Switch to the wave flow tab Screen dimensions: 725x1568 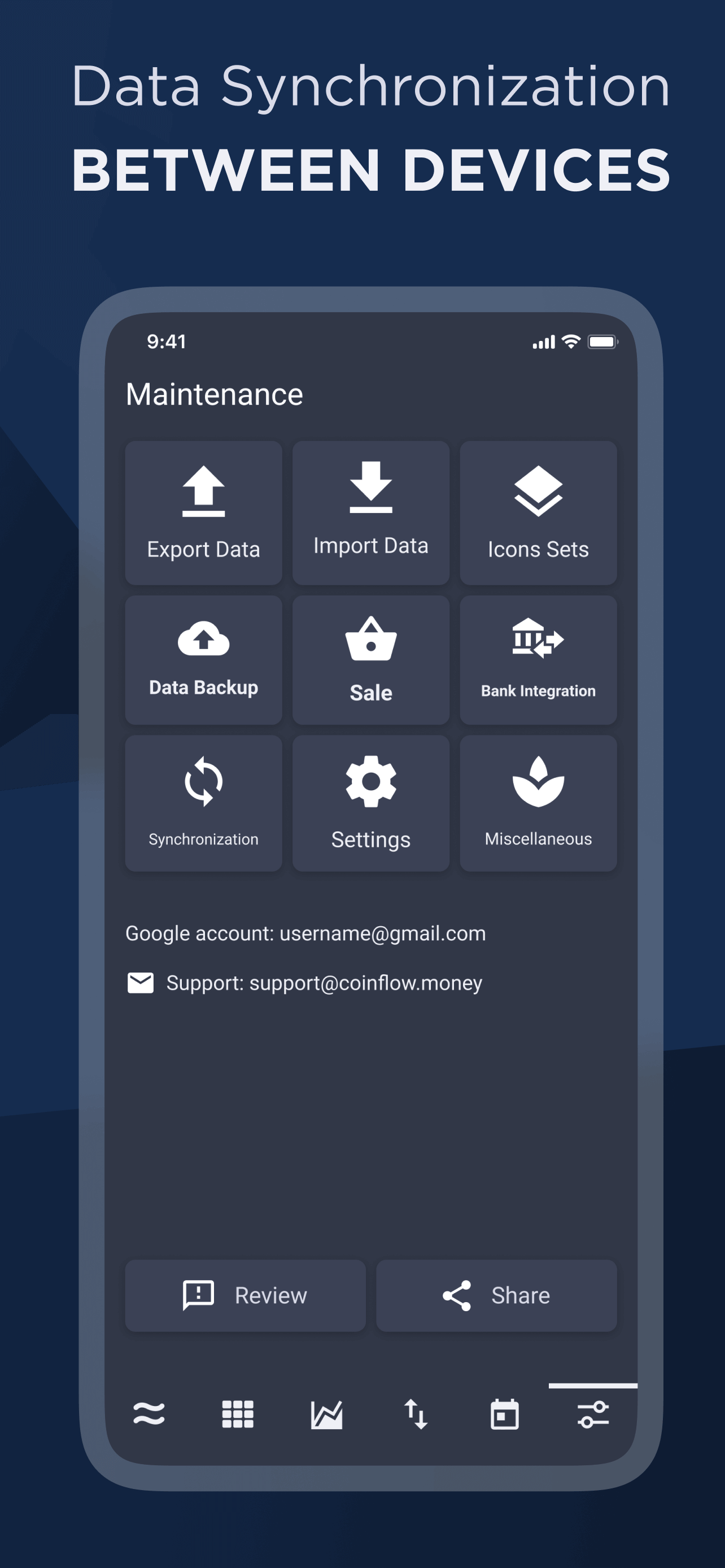tap(149, 1414)
